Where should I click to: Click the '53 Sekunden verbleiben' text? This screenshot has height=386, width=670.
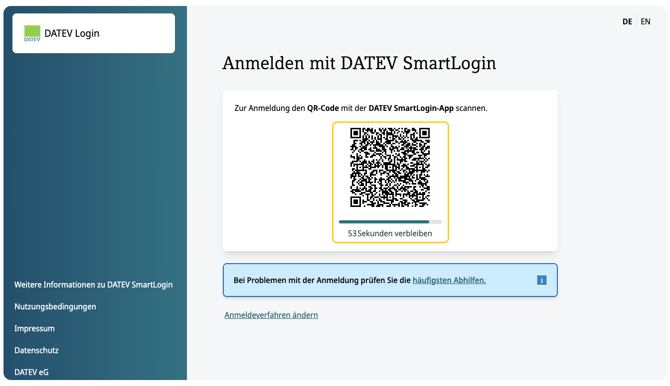click(x=390, y=233)
